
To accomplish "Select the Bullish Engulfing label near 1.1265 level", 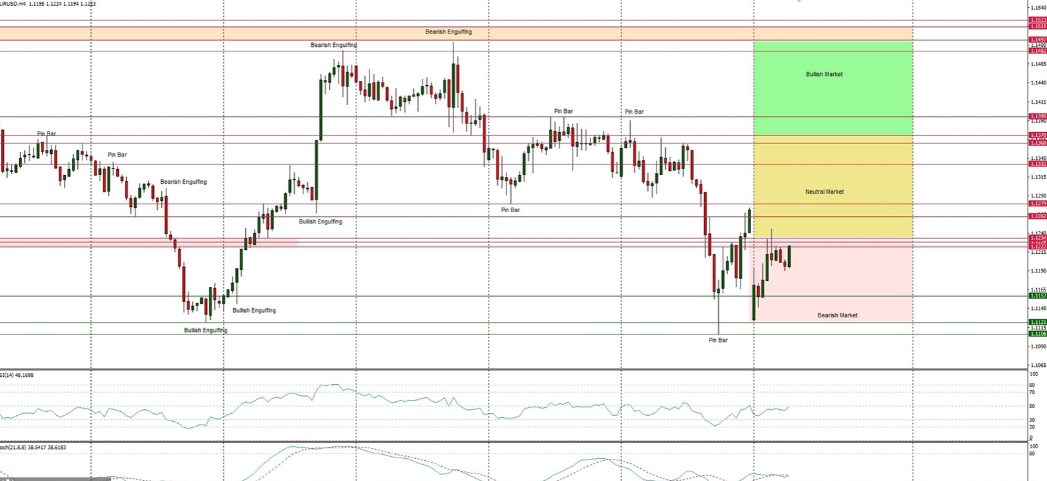I will click(320, 221).
